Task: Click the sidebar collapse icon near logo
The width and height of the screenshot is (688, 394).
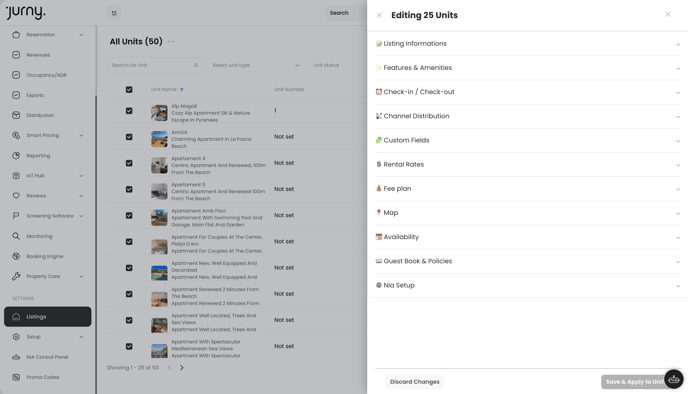Action: tap(114, 13)
